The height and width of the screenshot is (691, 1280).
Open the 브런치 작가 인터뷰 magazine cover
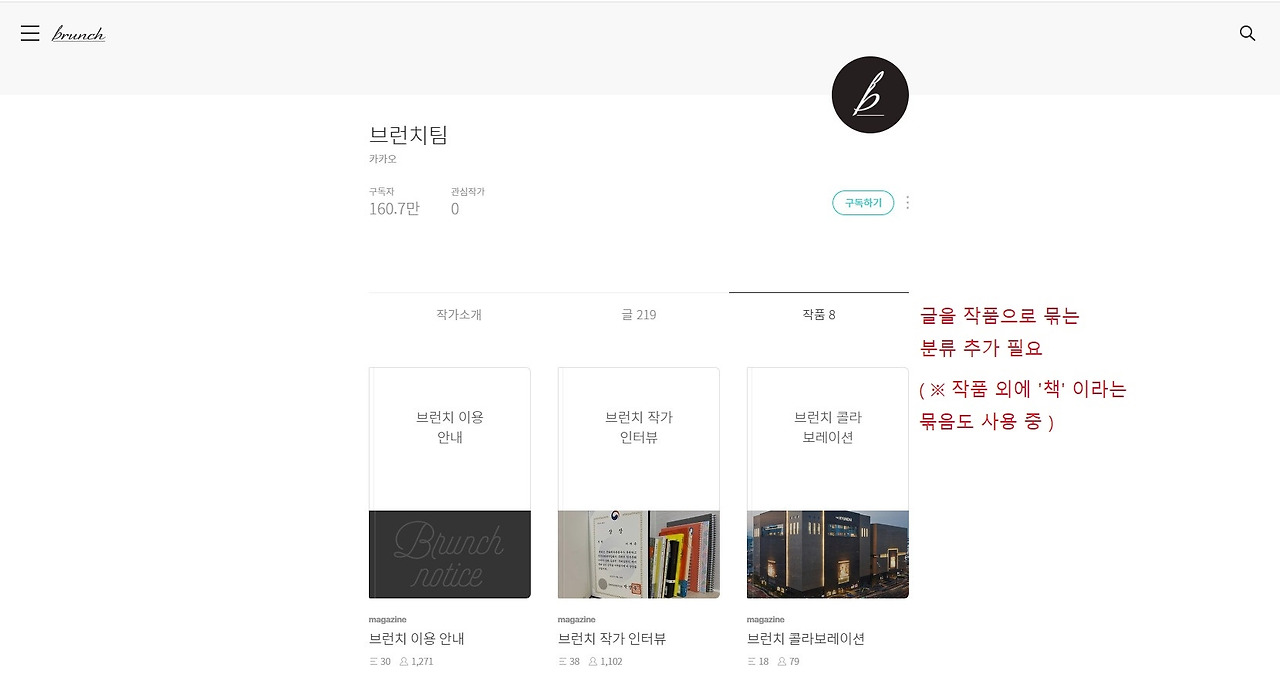click(x=639, y=483)
